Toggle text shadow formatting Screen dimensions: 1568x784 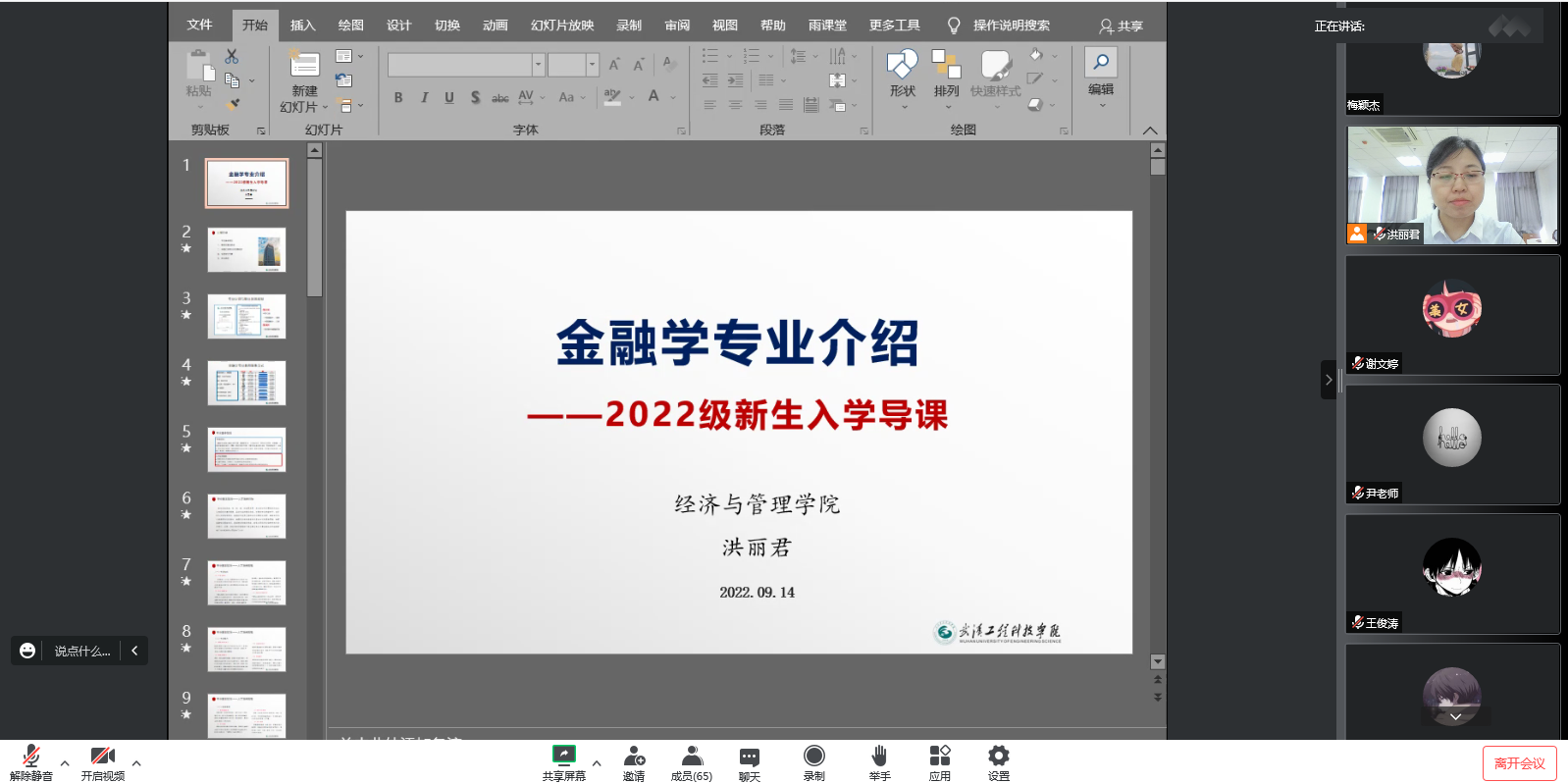point(476,97)
